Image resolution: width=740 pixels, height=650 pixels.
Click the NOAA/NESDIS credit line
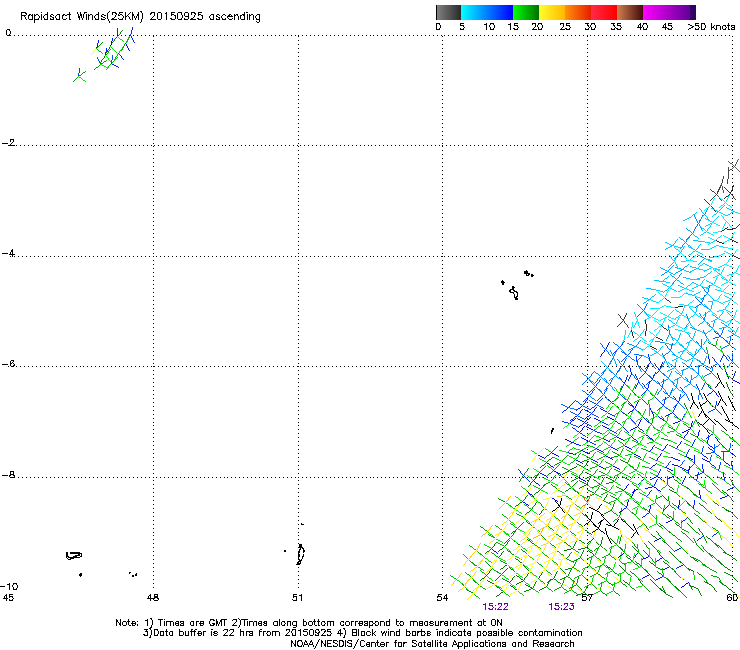pyautogui.click(x=432, y=644)
